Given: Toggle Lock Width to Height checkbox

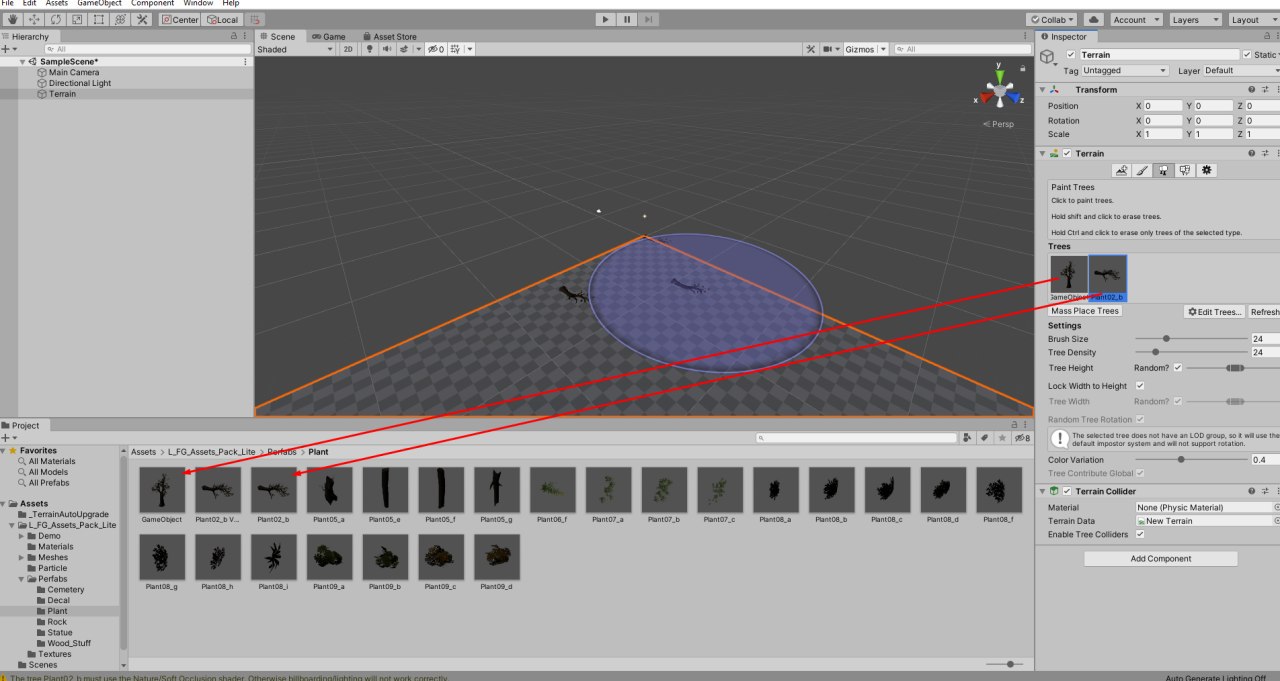Looking at the screenshot, I should (1140, 386).
